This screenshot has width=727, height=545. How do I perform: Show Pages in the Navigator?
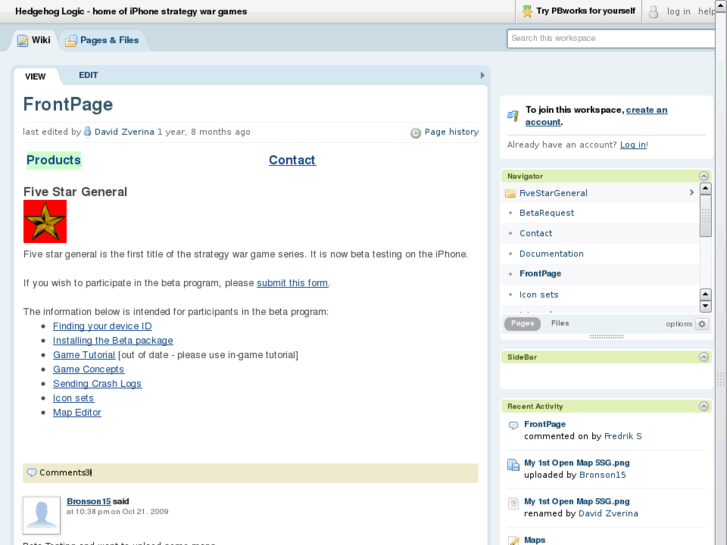pos(523,323)
